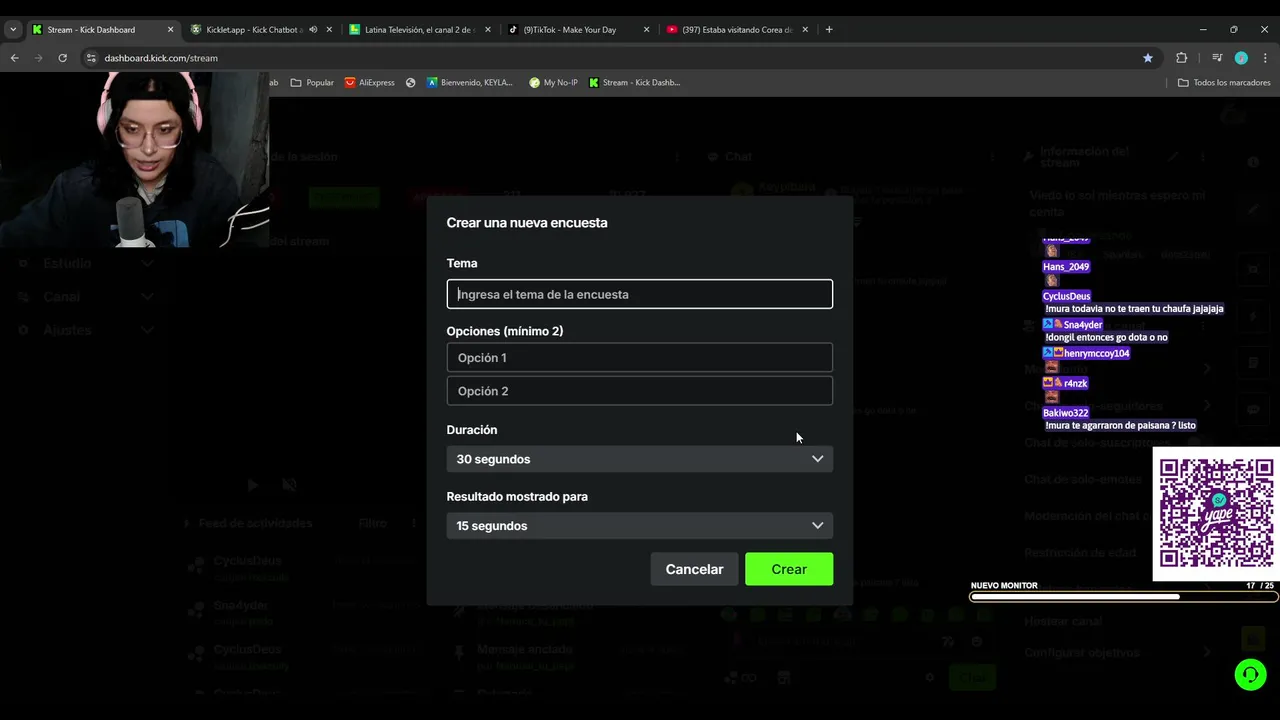
Task: Go back in browser history
Action: [x=15, y=58]
